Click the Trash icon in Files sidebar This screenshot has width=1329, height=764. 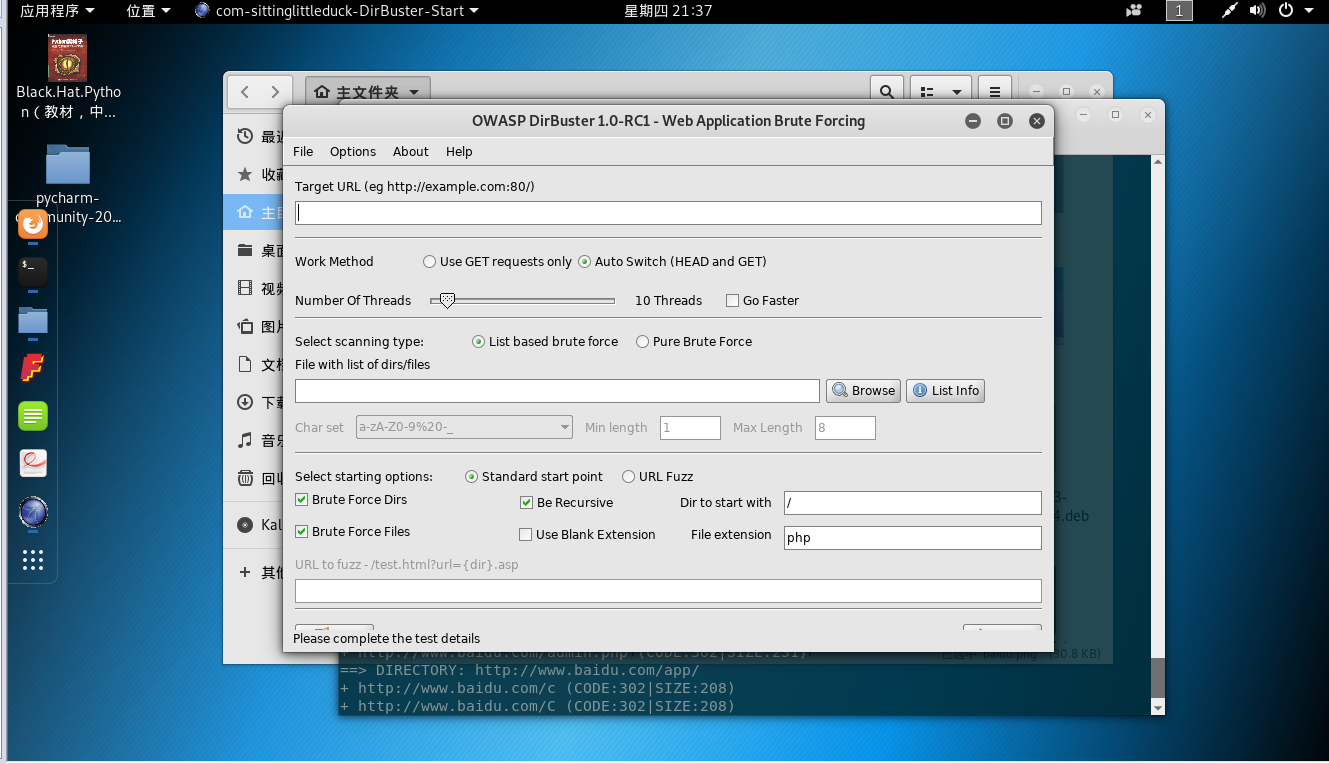click(x=244, y=478)
